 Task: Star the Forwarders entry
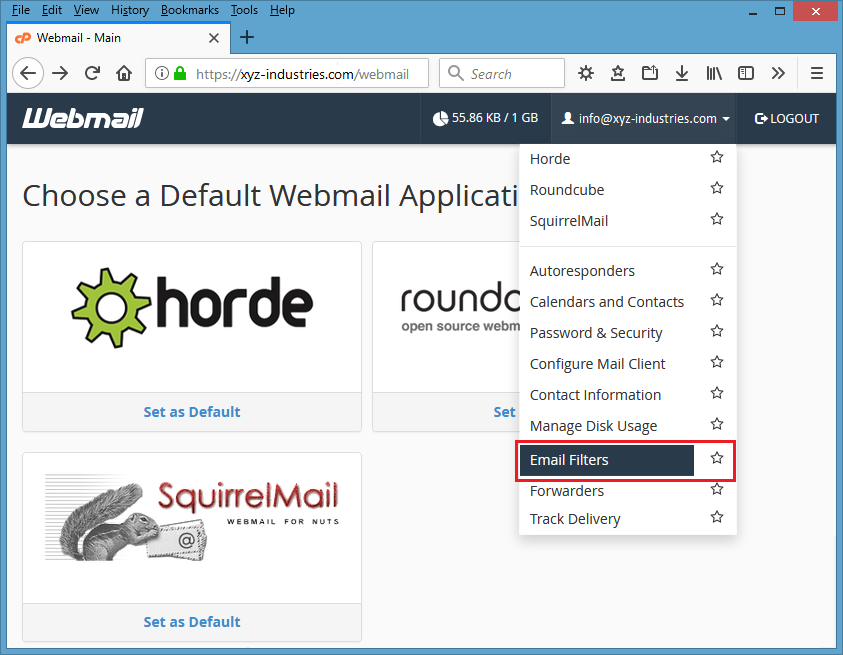(x=717, y=489)
